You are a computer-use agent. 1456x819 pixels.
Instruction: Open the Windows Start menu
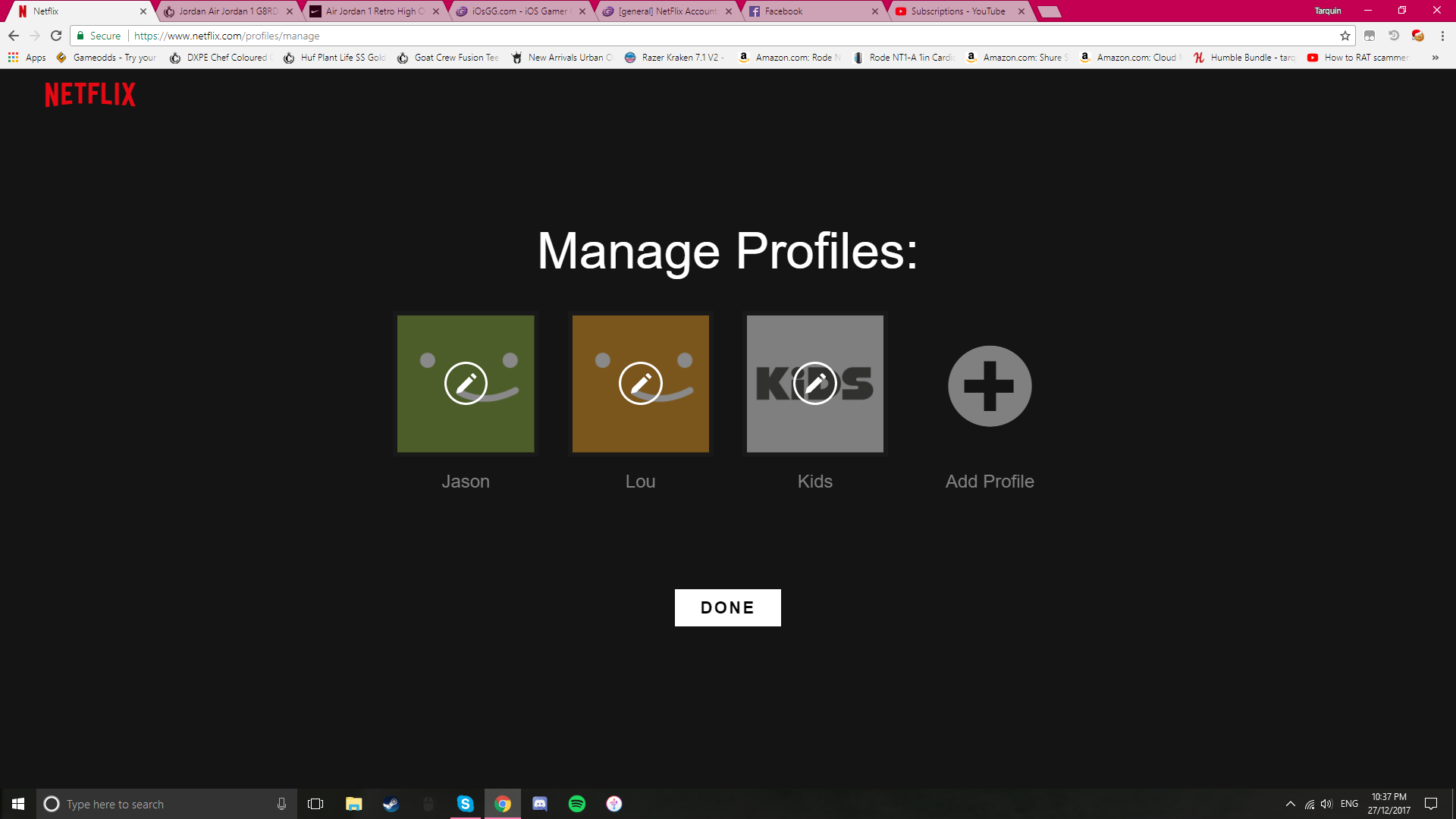[18, 804]
